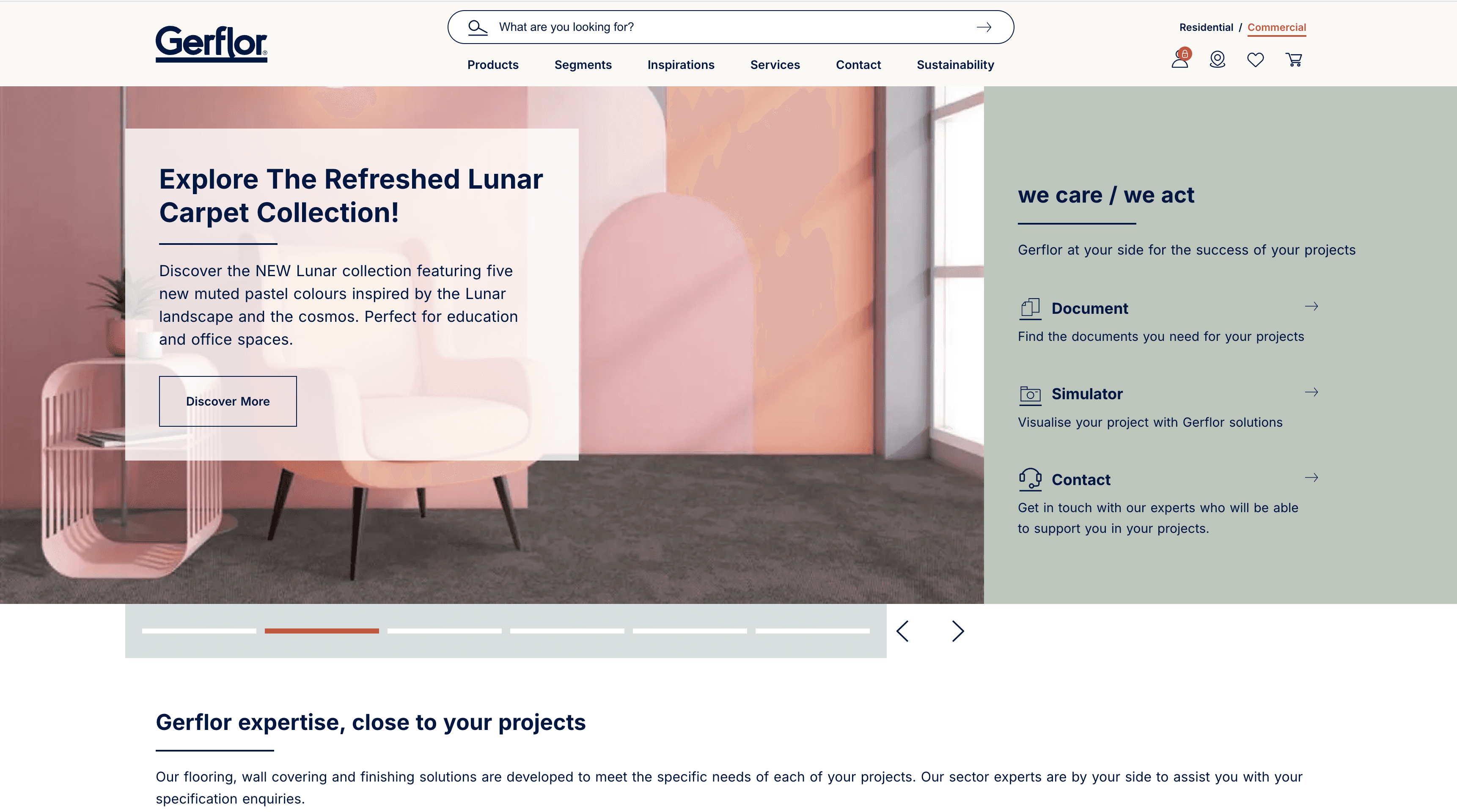Click the arrow beside Simulator
Screen dimensions: 1457x812
pos(1311,392)
